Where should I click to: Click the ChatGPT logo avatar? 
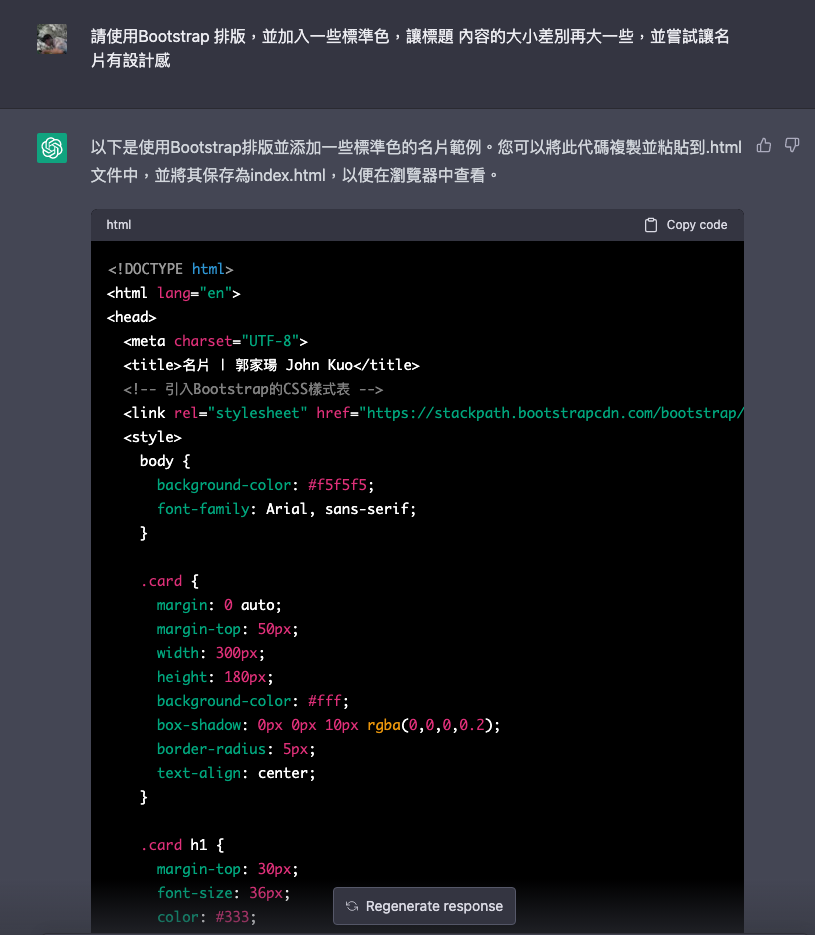coord(52,148)
